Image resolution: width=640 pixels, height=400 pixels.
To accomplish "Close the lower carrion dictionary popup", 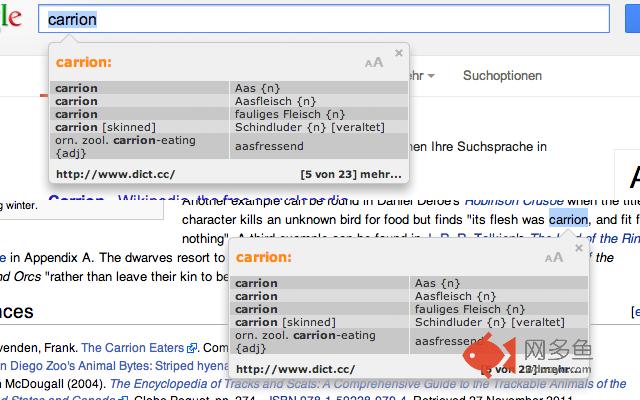I will [578, 248].
